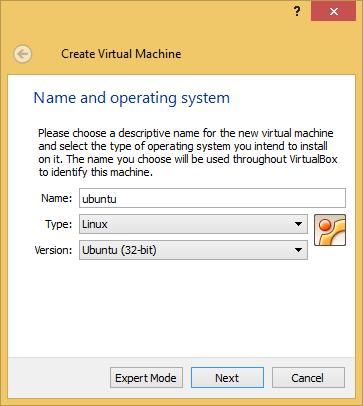
Task: Close the Create Virtual Machine dialog
Action: click(333, 12)
